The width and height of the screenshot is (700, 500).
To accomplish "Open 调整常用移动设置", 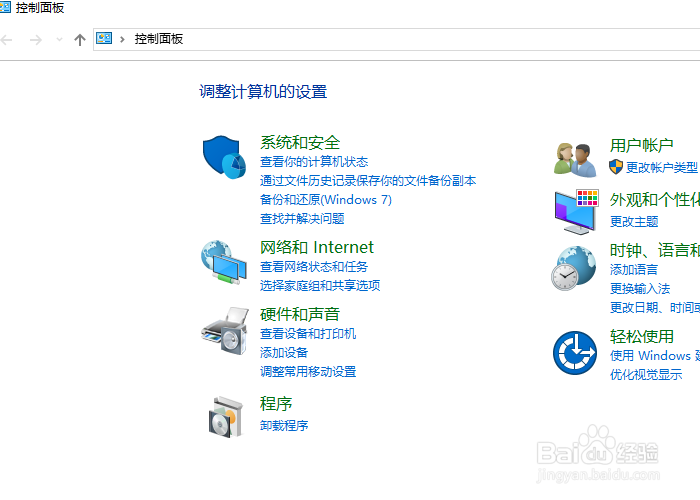I will (308, 371).
